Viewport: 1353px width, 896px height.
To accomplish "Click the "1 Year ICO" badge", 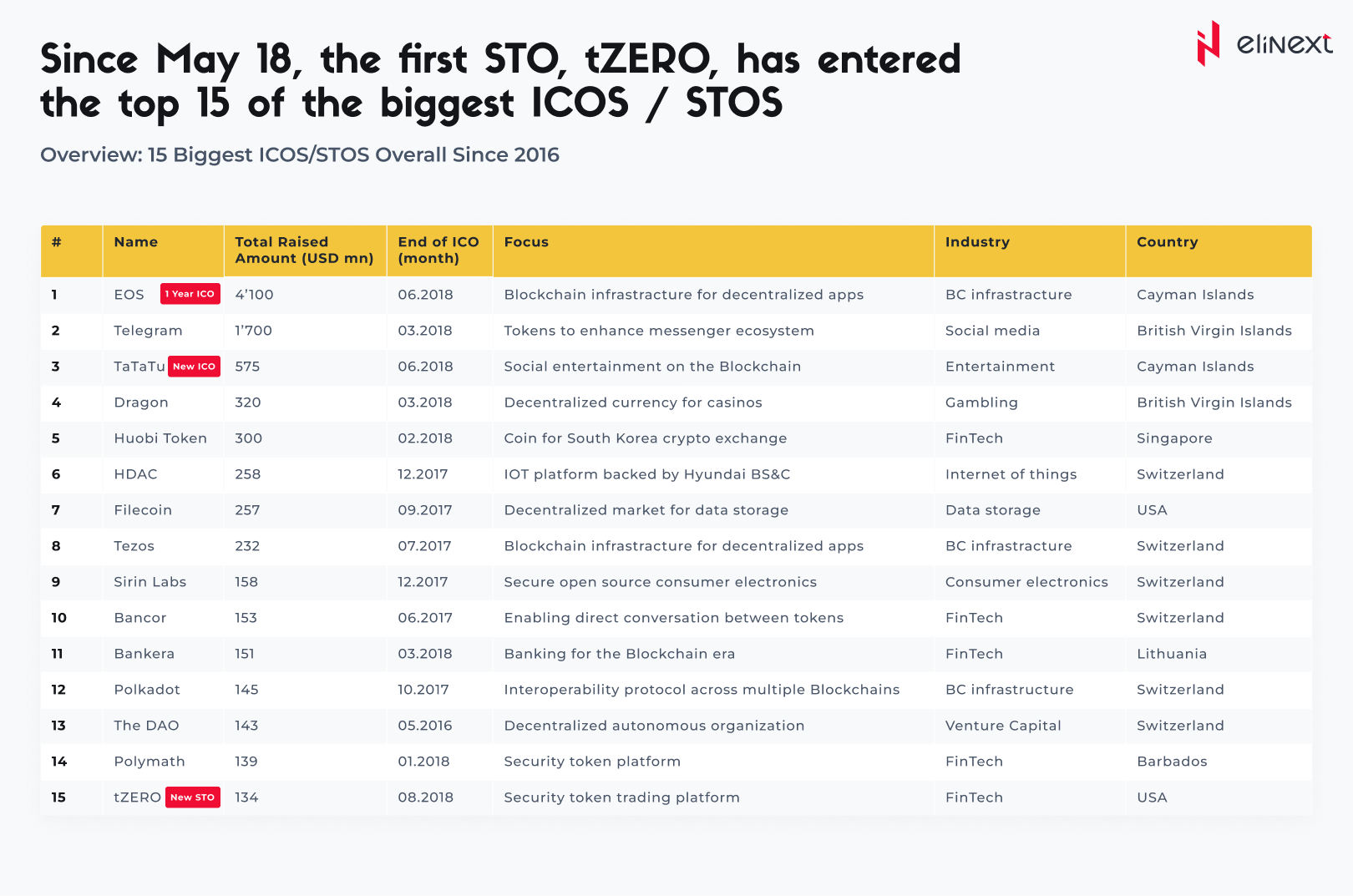I will click(x=190, y=294).
